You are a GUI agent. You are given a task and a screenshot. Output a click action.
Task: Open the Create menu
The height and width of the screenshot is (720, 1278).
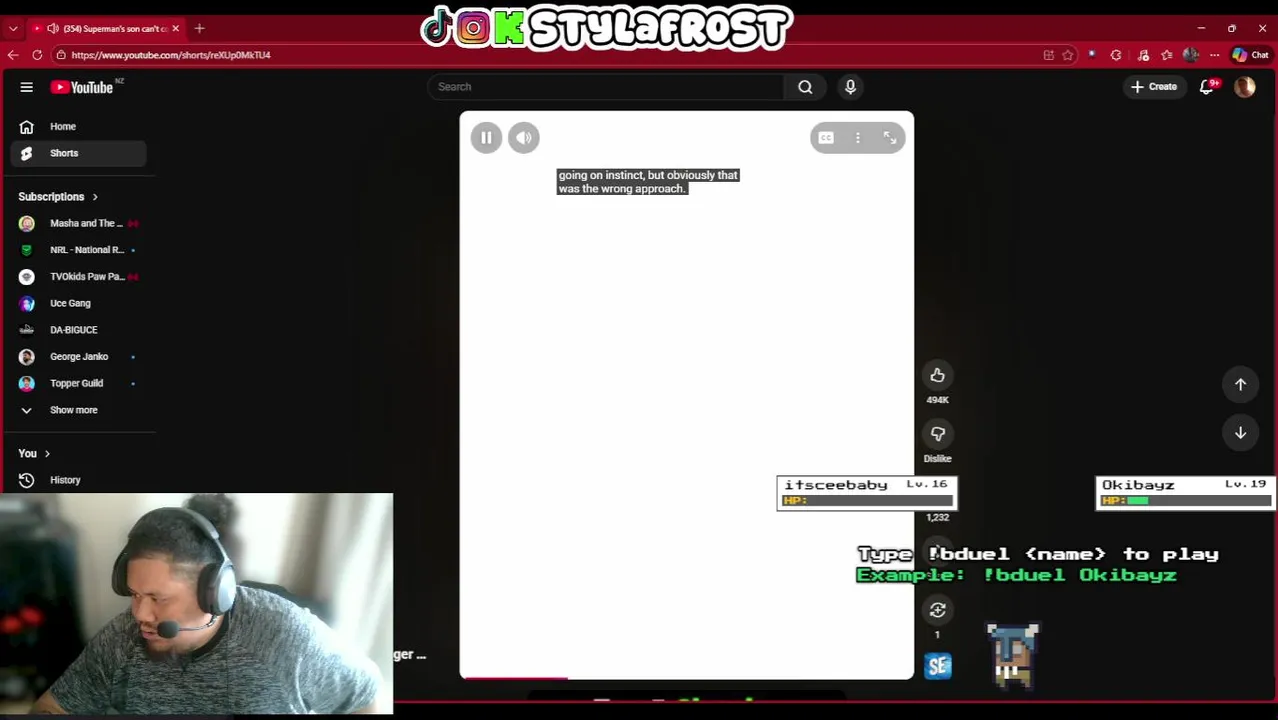1153,87
